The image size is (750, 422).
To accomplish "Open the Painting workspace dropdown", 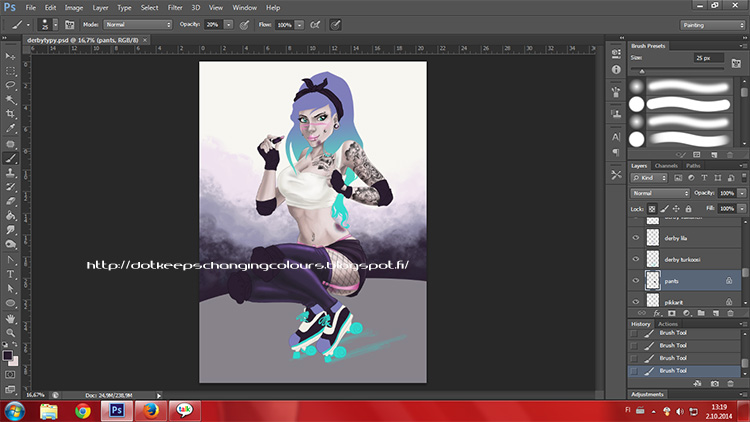I will 713,25.
